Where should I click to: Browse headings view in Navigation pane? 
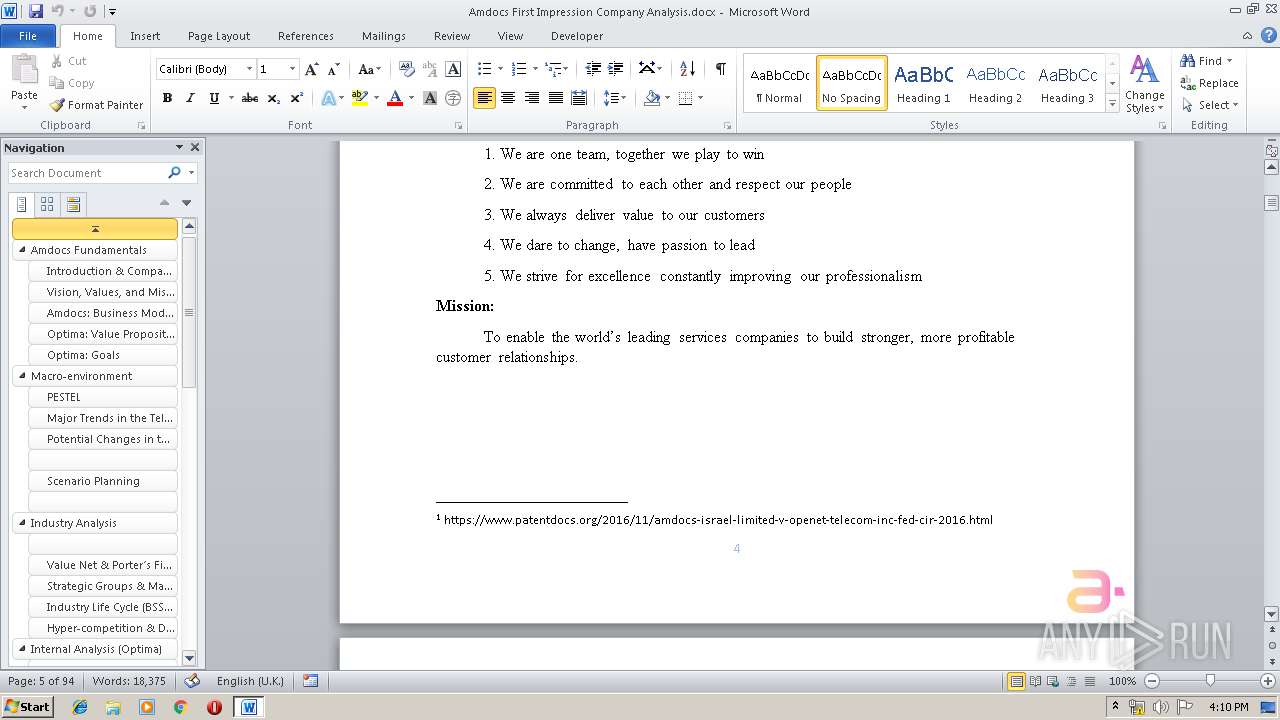[x=22, y=204]
